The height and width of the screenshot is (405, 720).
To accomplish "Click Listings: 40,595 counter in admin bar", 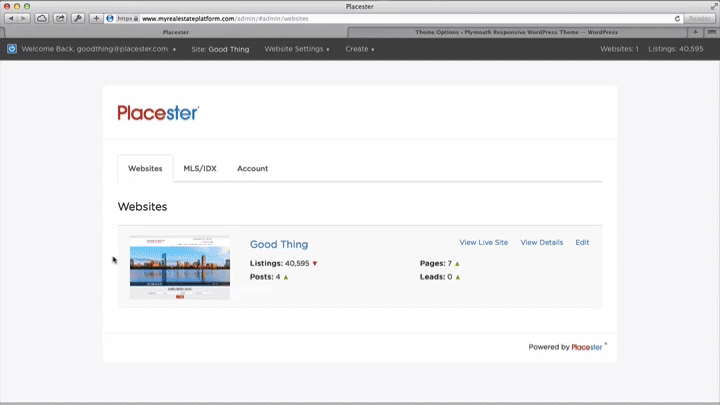I will pos(675,49).
